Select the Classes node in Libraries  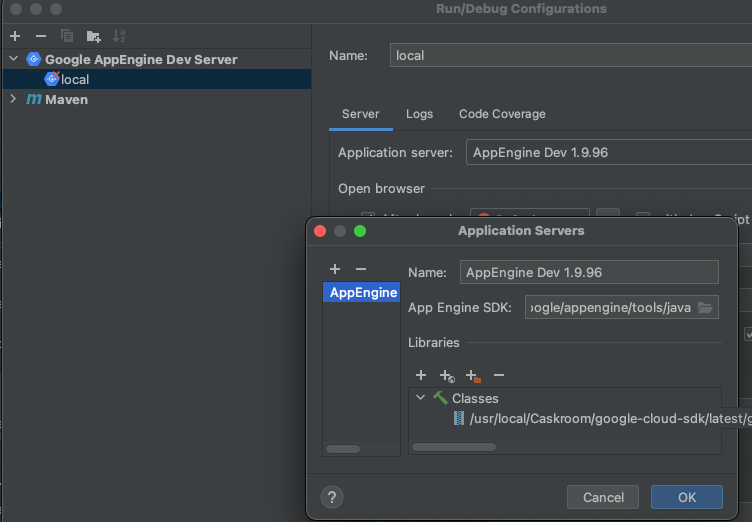475,399
